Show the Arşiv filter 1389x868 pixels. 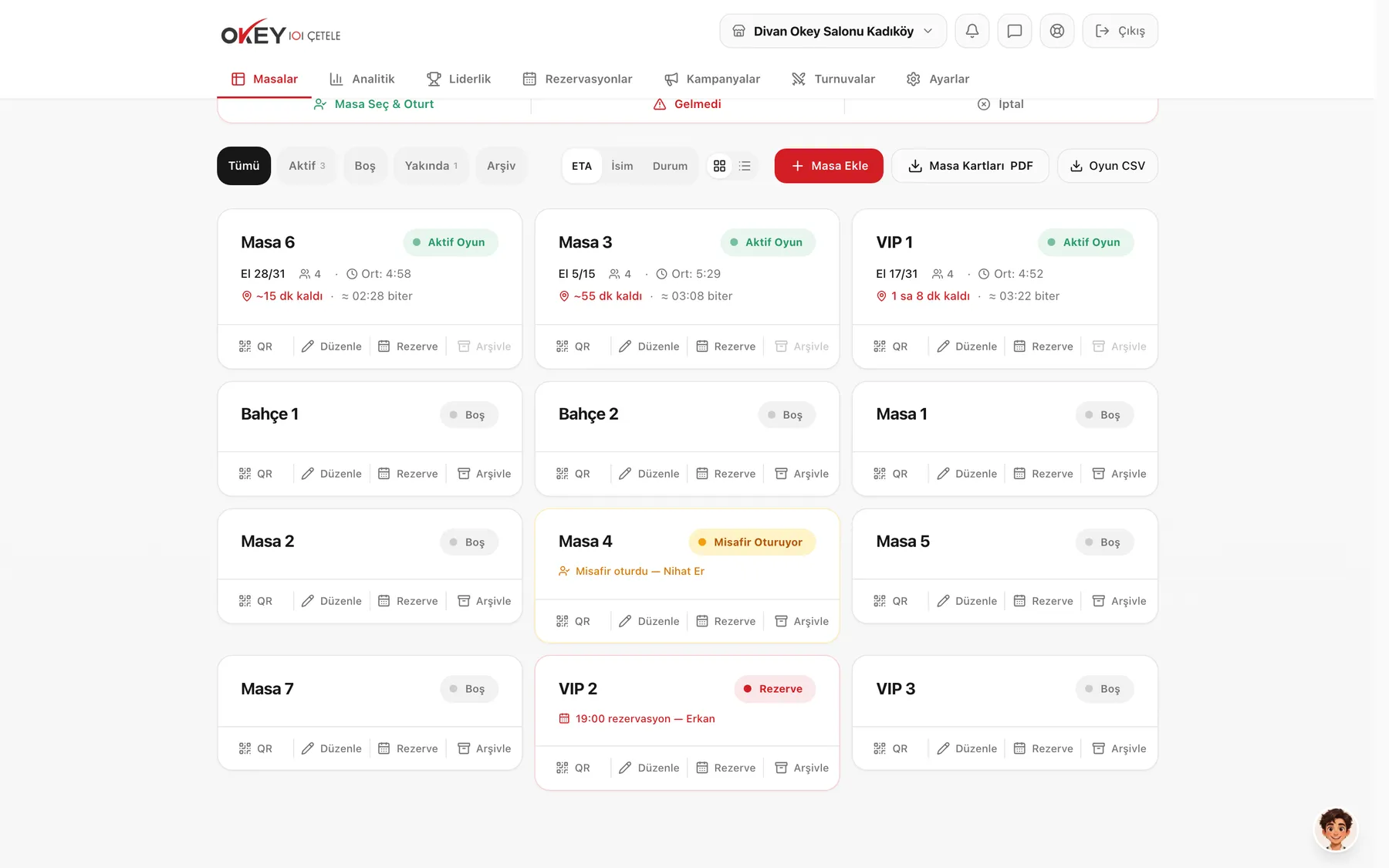pyautogui.click(x=501, y=166)
